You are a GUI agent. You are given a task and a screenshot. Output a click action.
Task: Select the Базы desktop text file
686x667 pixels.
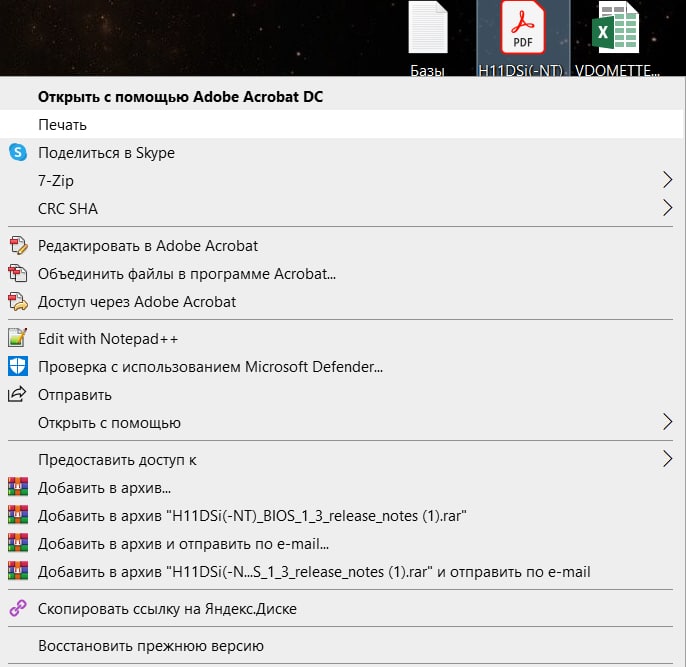pyautogui.click(x=427, y=38)
